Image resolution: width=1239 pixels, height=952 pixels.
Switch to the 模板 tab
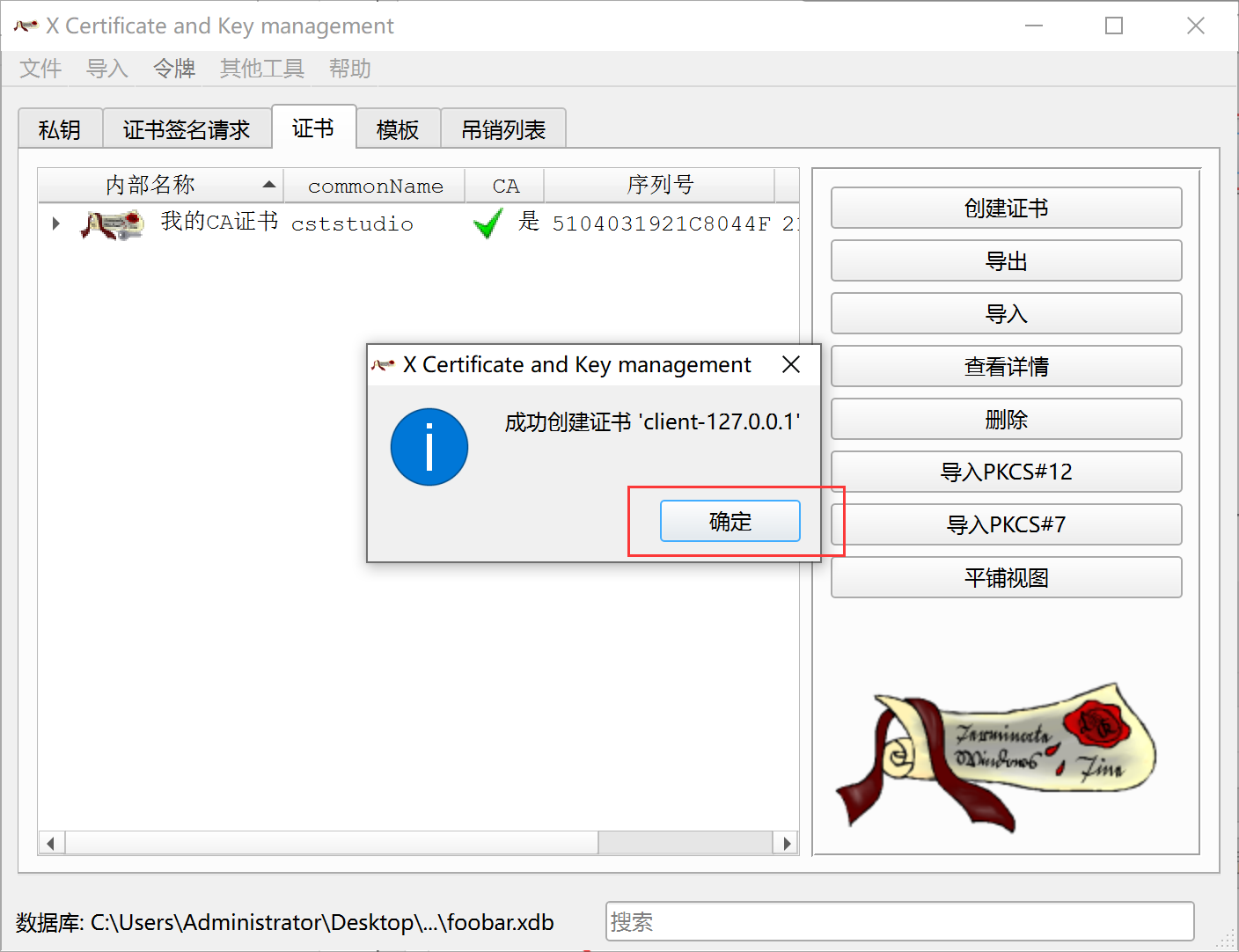pyautogui.click(x=398, y=129)
